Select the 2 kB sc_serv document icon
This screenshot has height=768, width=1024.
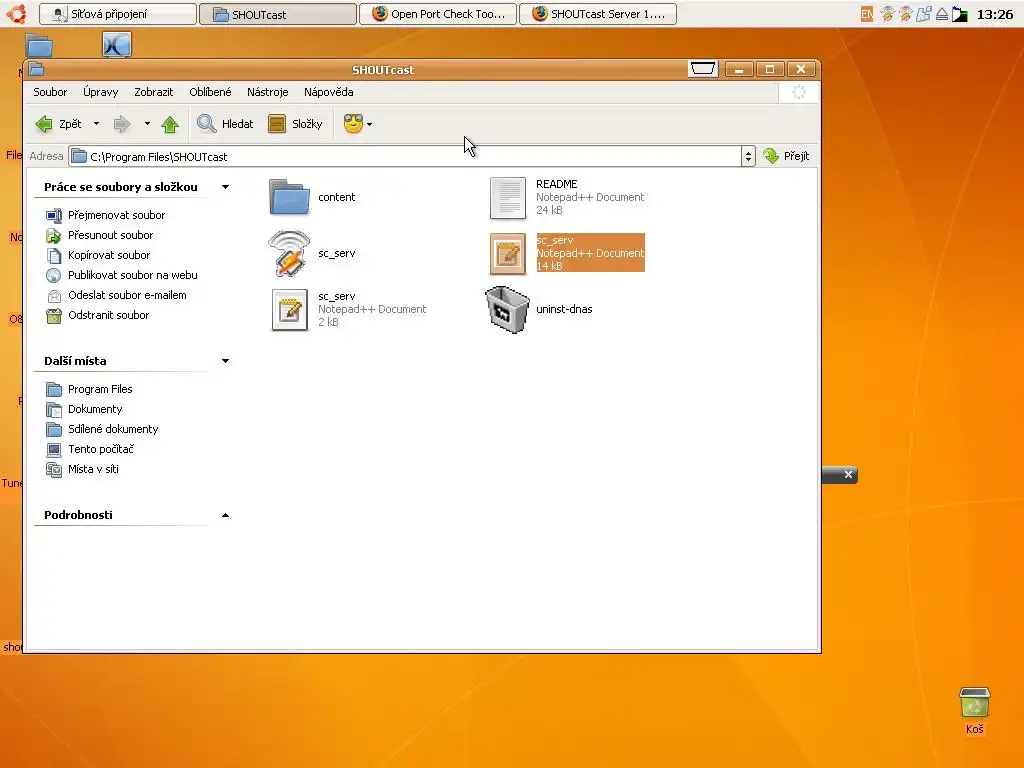pyautogui.click(x=289, y=310)
